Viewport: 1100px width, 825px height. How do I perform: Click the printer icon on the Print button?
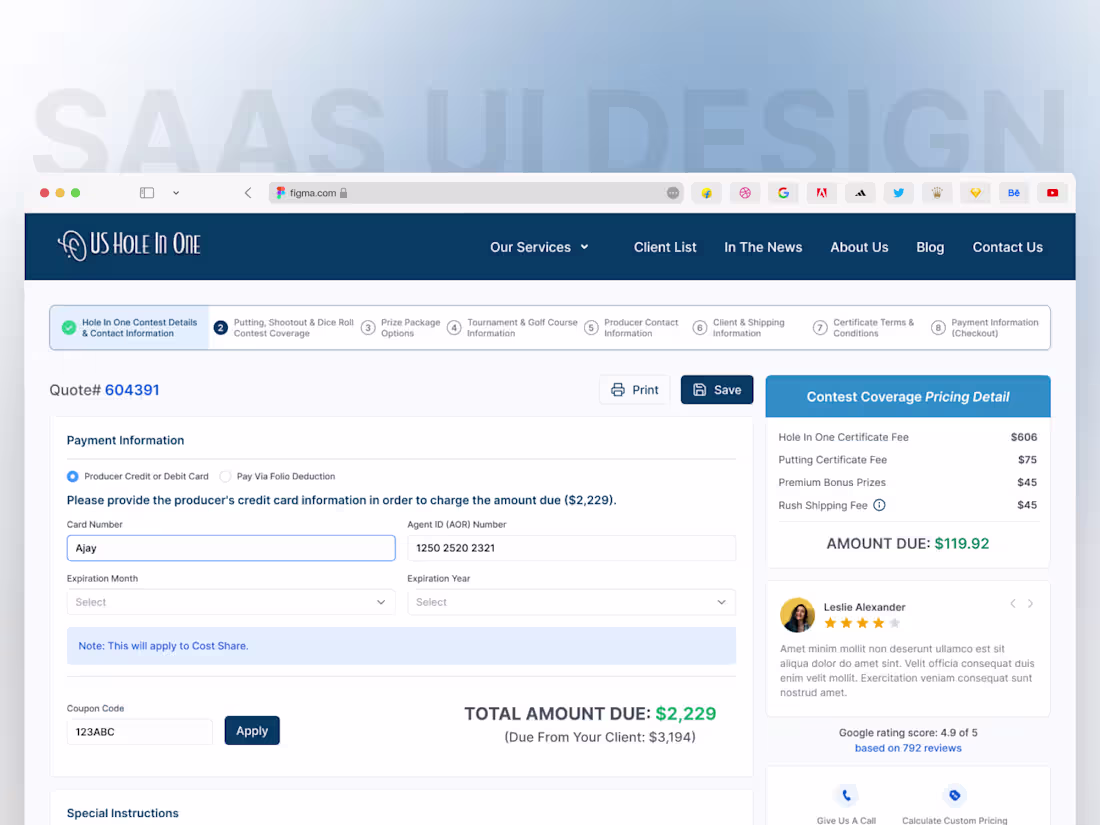(618, 390)
